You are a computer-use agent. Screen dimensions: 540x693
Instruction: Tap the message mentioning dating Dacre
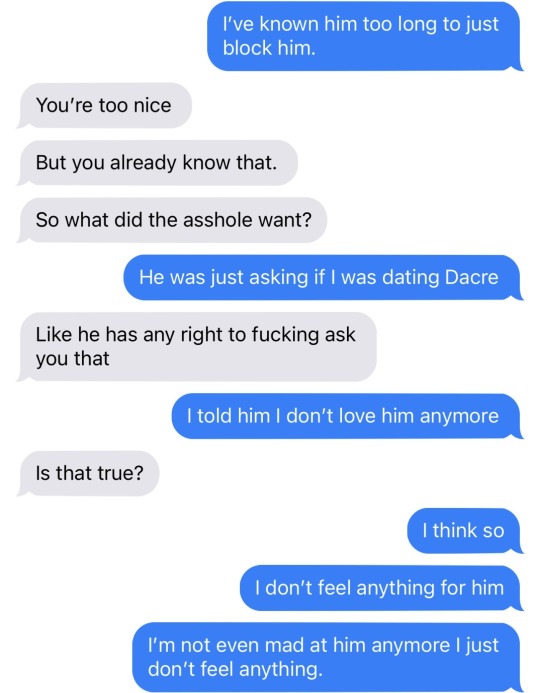[321, 278]
